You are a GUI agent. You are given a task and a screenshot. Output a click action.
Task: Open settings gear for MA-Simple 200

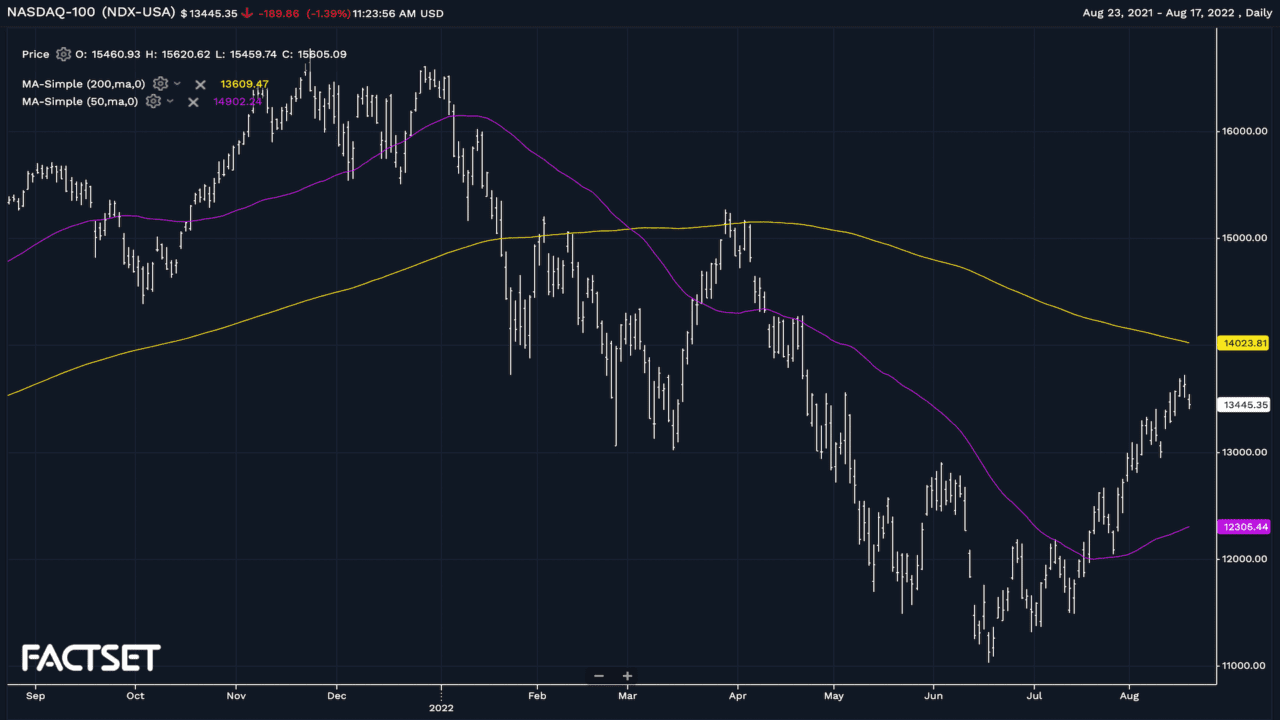coord(160,84)
